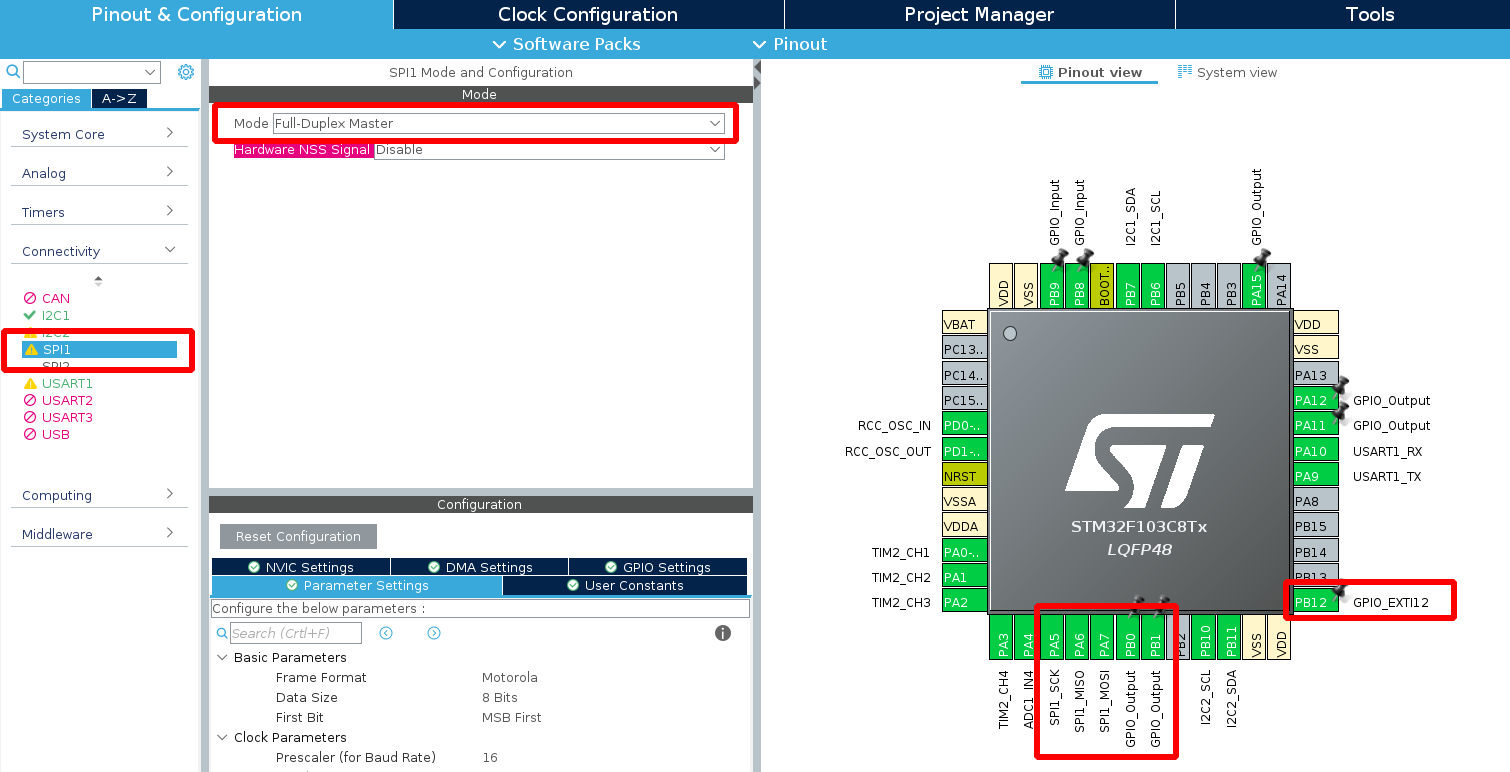Select pin PA3 on the chip

pyautogui.click(x=1003, y=636)
